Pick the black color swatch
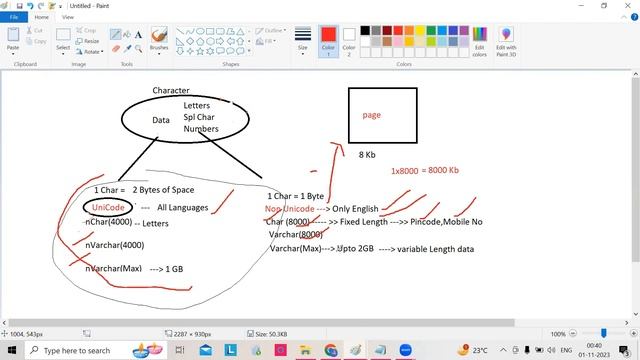Image resolution: width=640 pixels, height=360 pixels. click(365, 31)
